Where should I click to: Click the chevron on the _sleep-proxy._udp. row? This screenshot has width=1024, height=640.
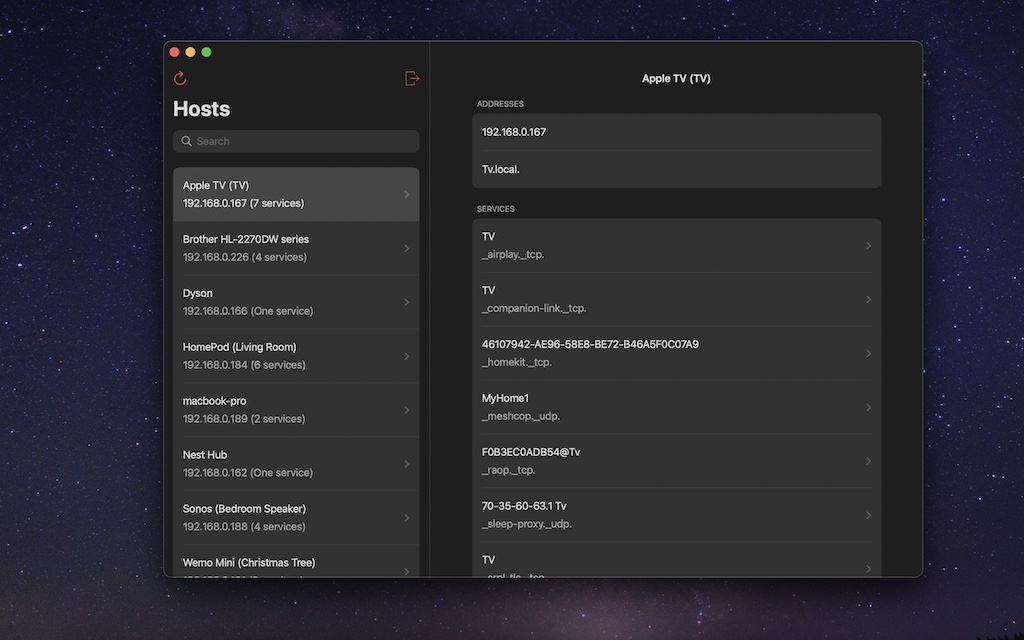[868, 516]
